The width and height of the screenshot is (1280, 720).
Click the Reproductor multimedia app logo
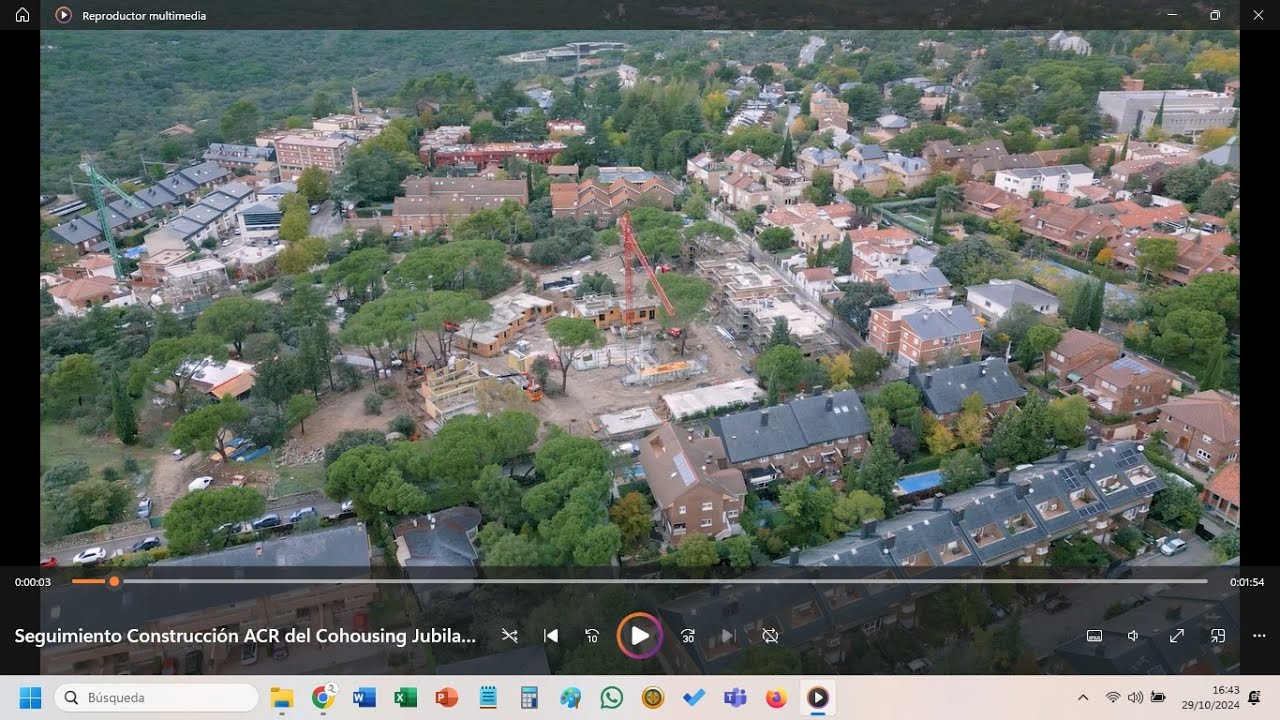[63, 15]
